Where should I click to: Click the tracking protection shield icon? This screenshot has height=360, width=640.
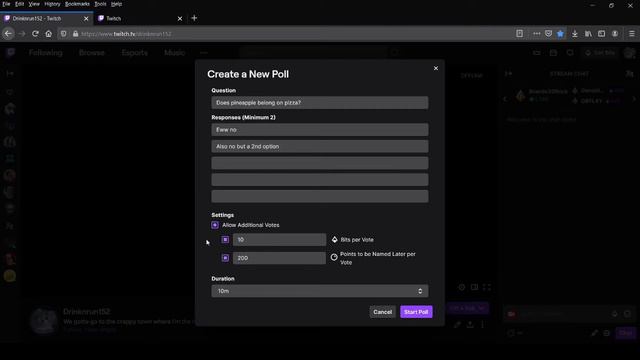tap(63, 34)
